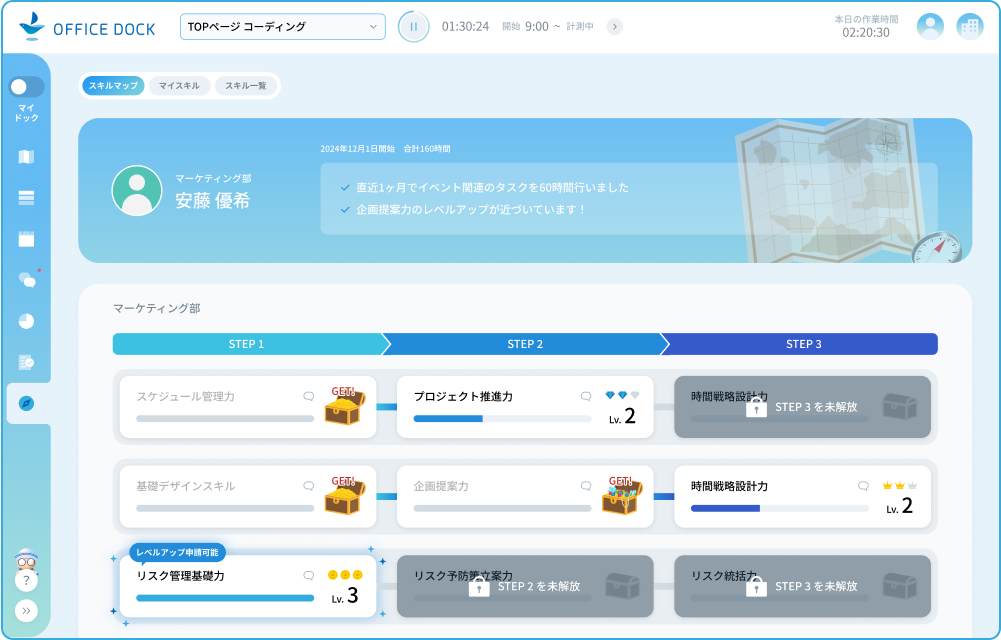Switch to the マイスキル tab
1001x640 pixels.
tap(179, 86)
